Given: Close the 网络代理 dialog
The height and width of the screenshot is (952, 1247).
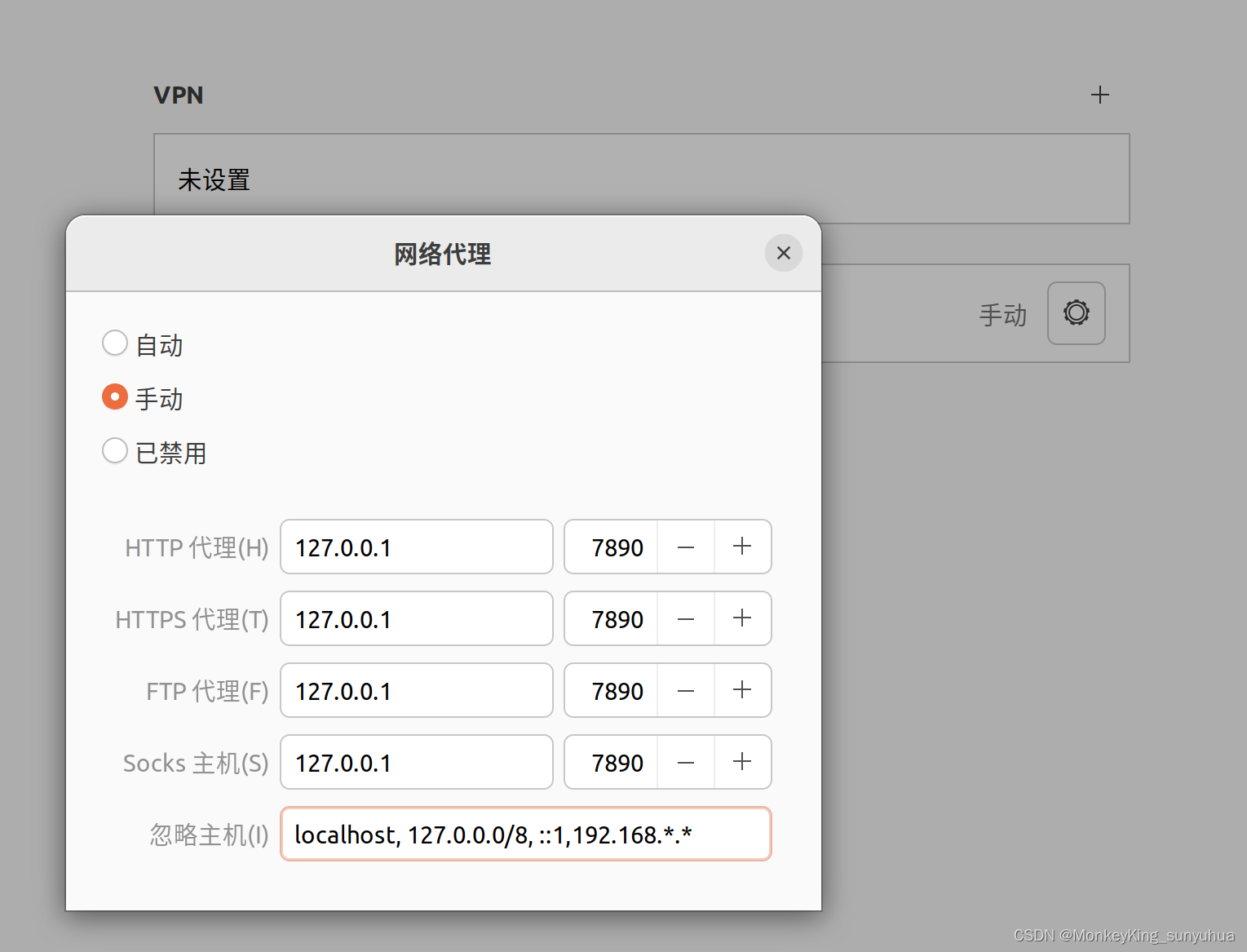Looking at the screenshot, I should click(x=783, y=253).
